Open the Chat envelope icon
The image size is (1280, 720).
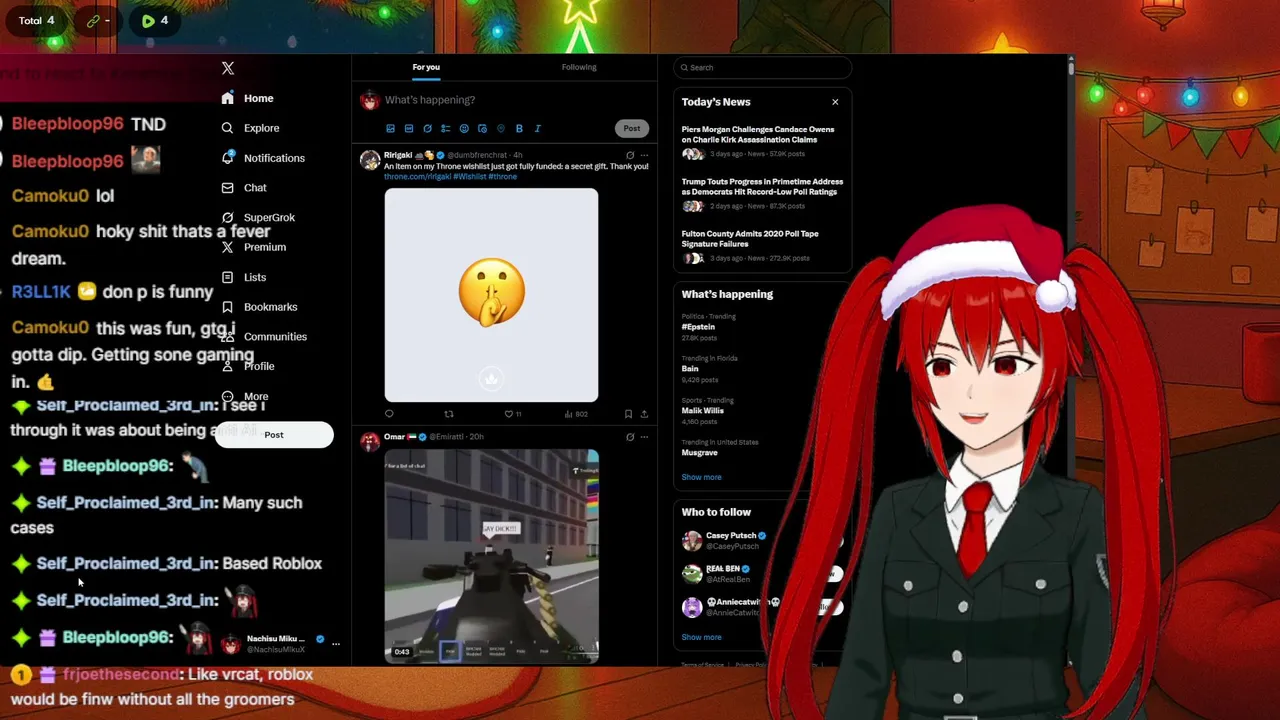[x=227, y=188]
